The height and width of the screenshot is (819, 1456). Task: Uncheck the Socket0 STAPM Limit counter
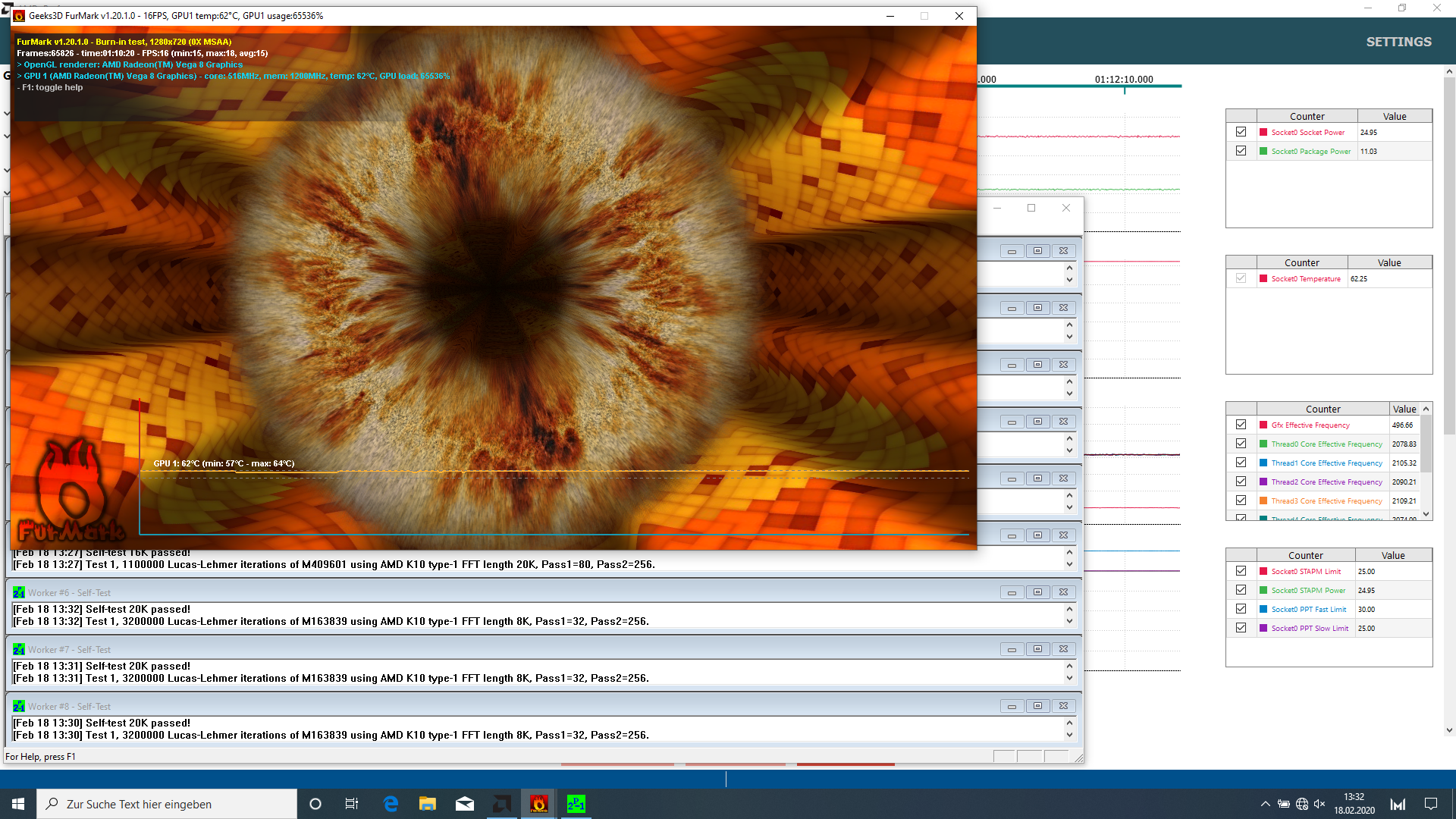[1241, 571]
